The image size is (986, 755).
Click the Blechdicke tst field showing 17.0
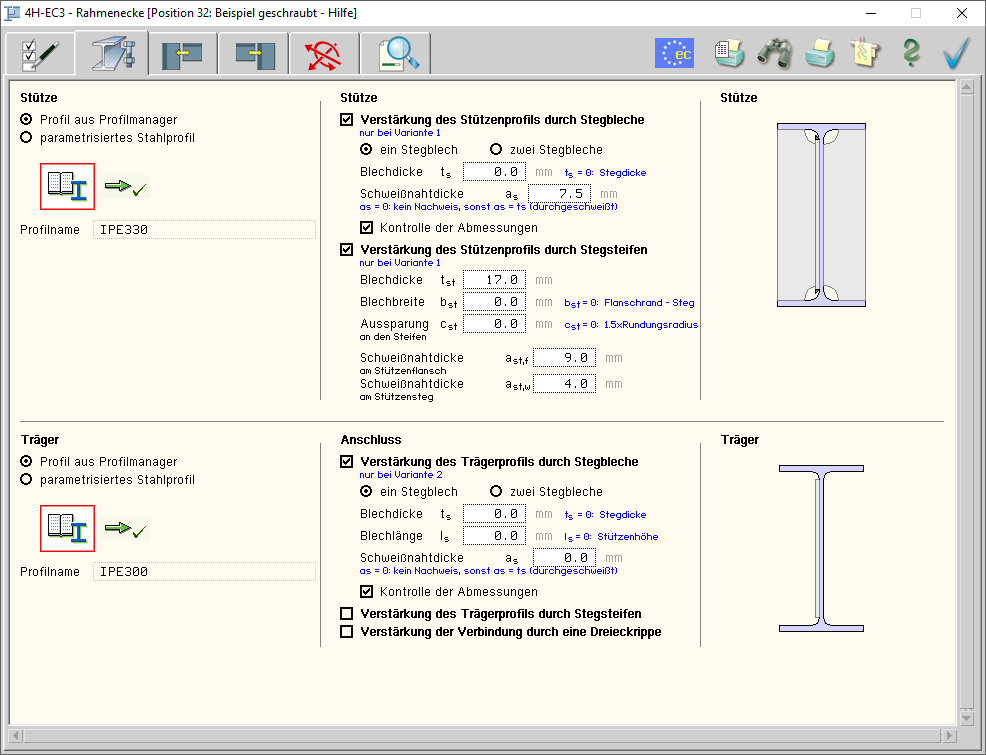[x=494, y=280]
